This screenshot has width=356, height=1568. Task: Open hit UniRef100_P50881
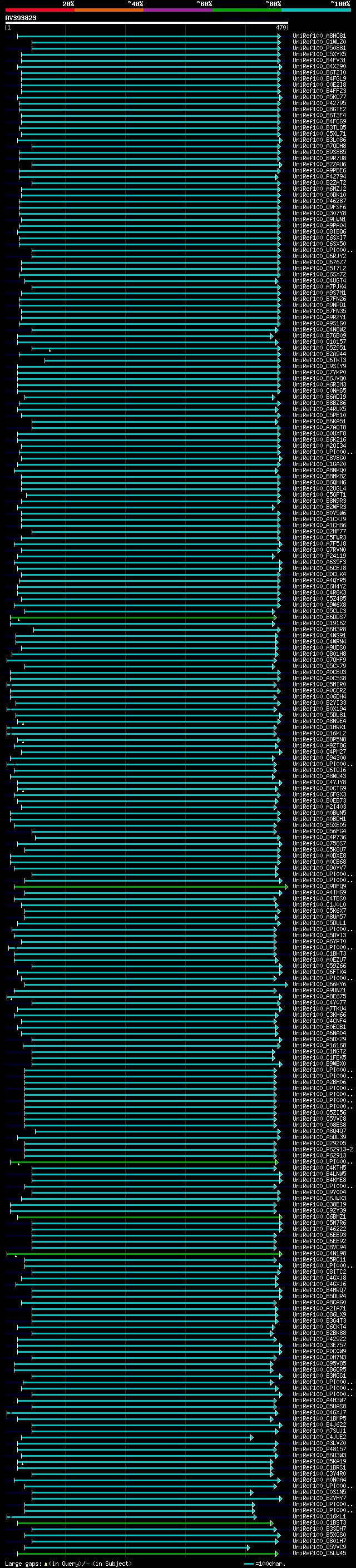[319, 48]
